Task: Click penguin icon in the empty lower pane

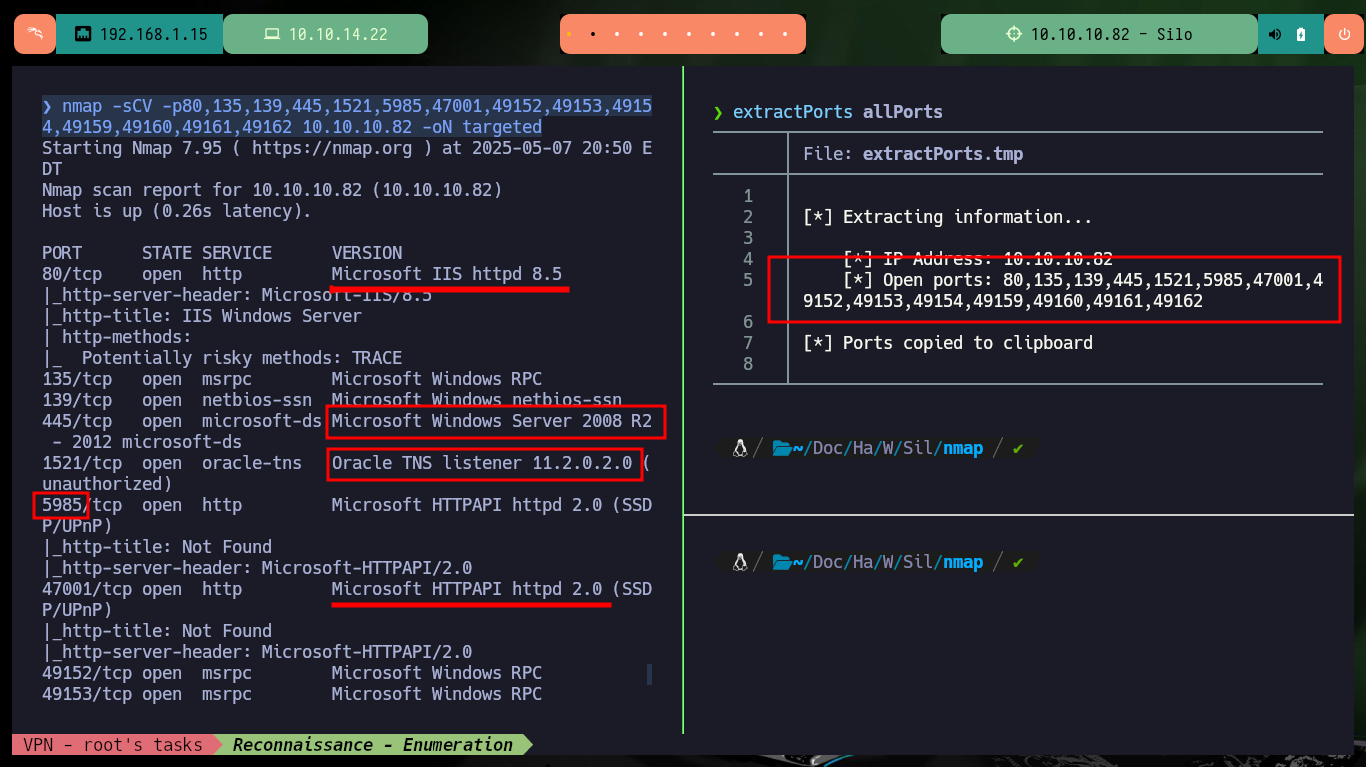Action: 740,562
